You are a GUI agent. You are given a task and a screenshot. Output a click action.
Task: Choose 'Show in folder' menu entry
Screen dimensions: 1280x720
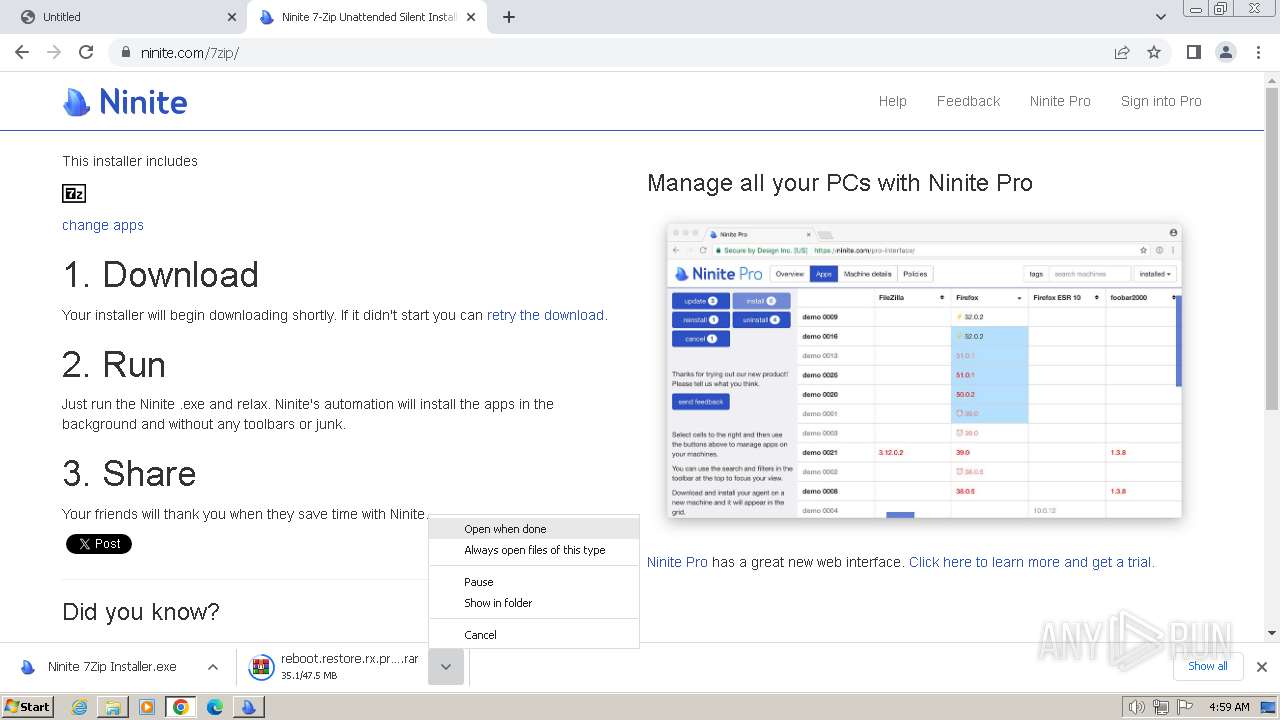click(x=534, y=603)
